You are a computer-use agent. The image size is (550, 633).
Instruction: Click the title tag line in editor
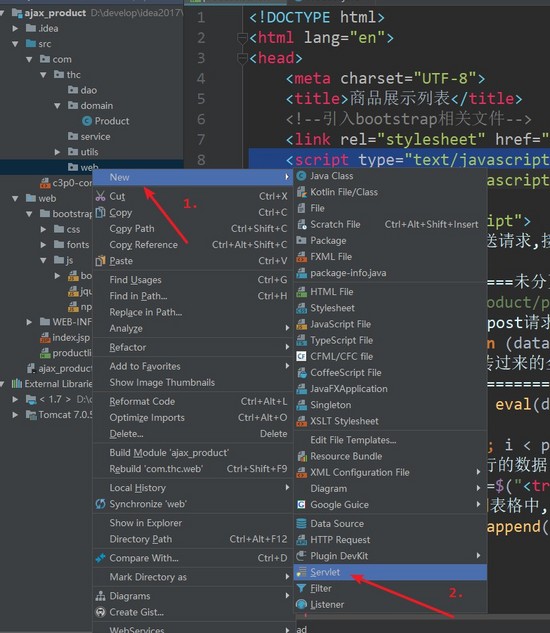404,99
